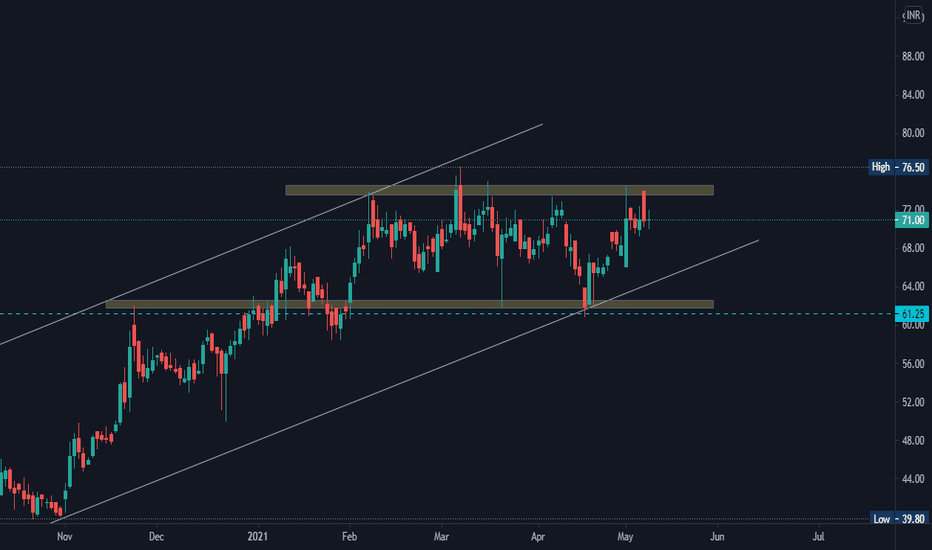Click the 68.00 price scale label
932x550 pixels.
click(912, 248)
